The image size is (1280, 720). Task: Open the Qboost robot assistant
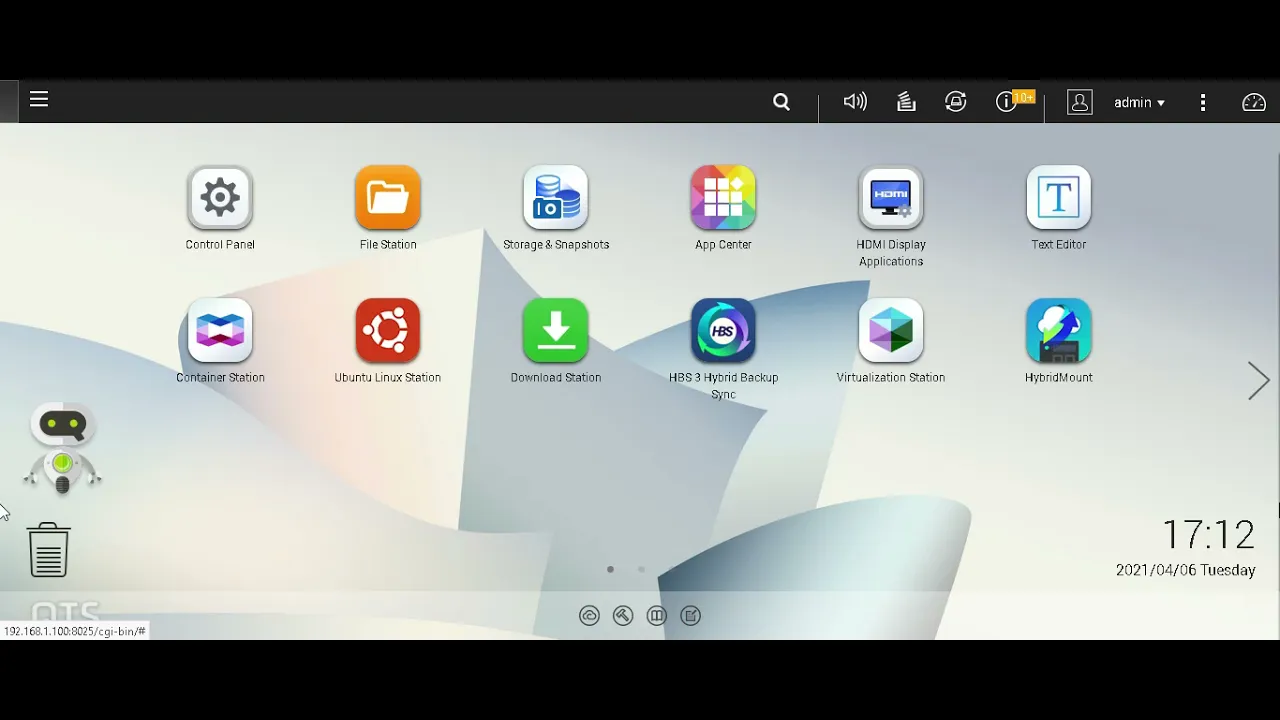point(63,449)
